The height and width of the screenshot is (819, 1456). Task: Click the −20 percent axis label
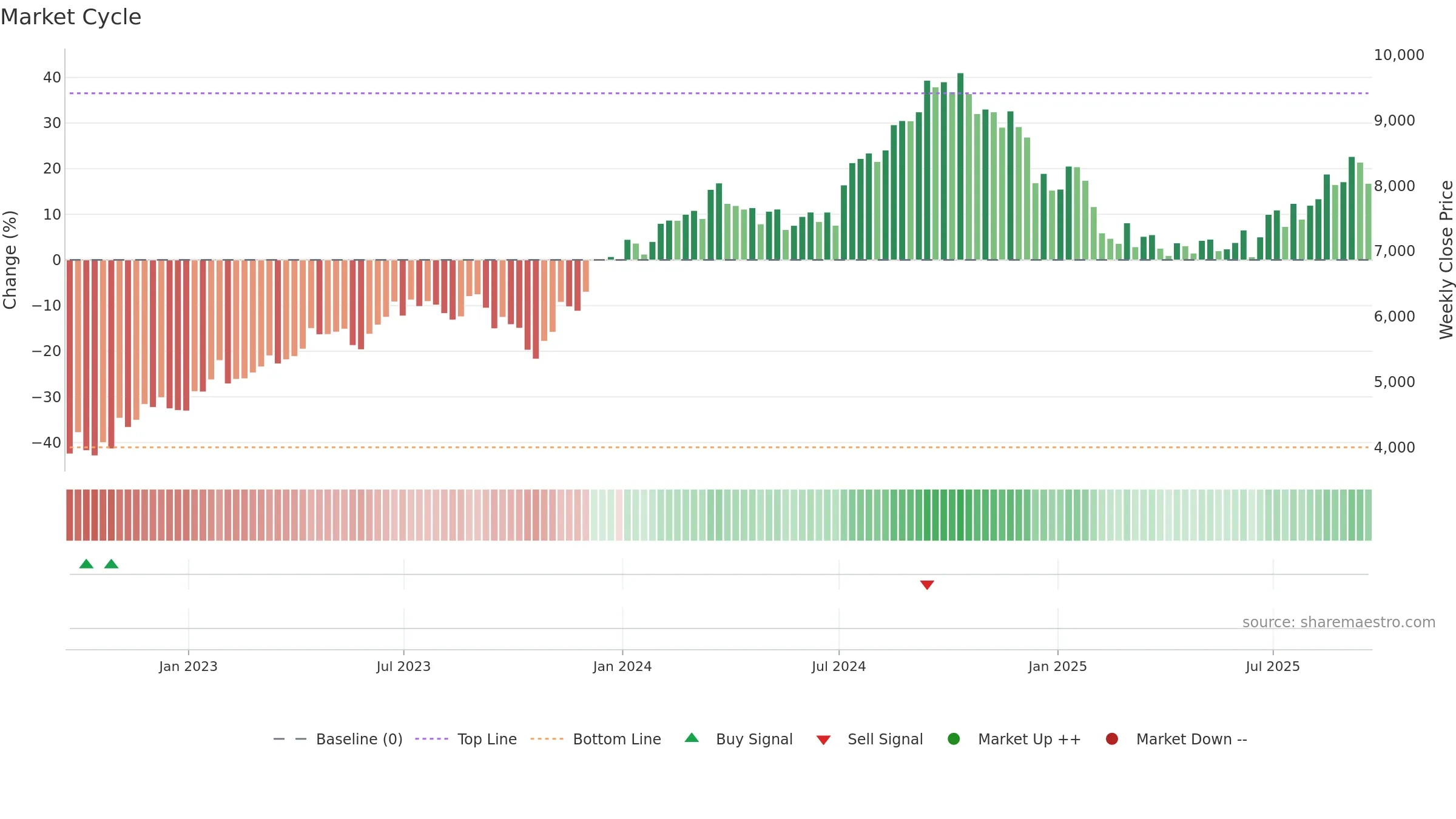47,351
